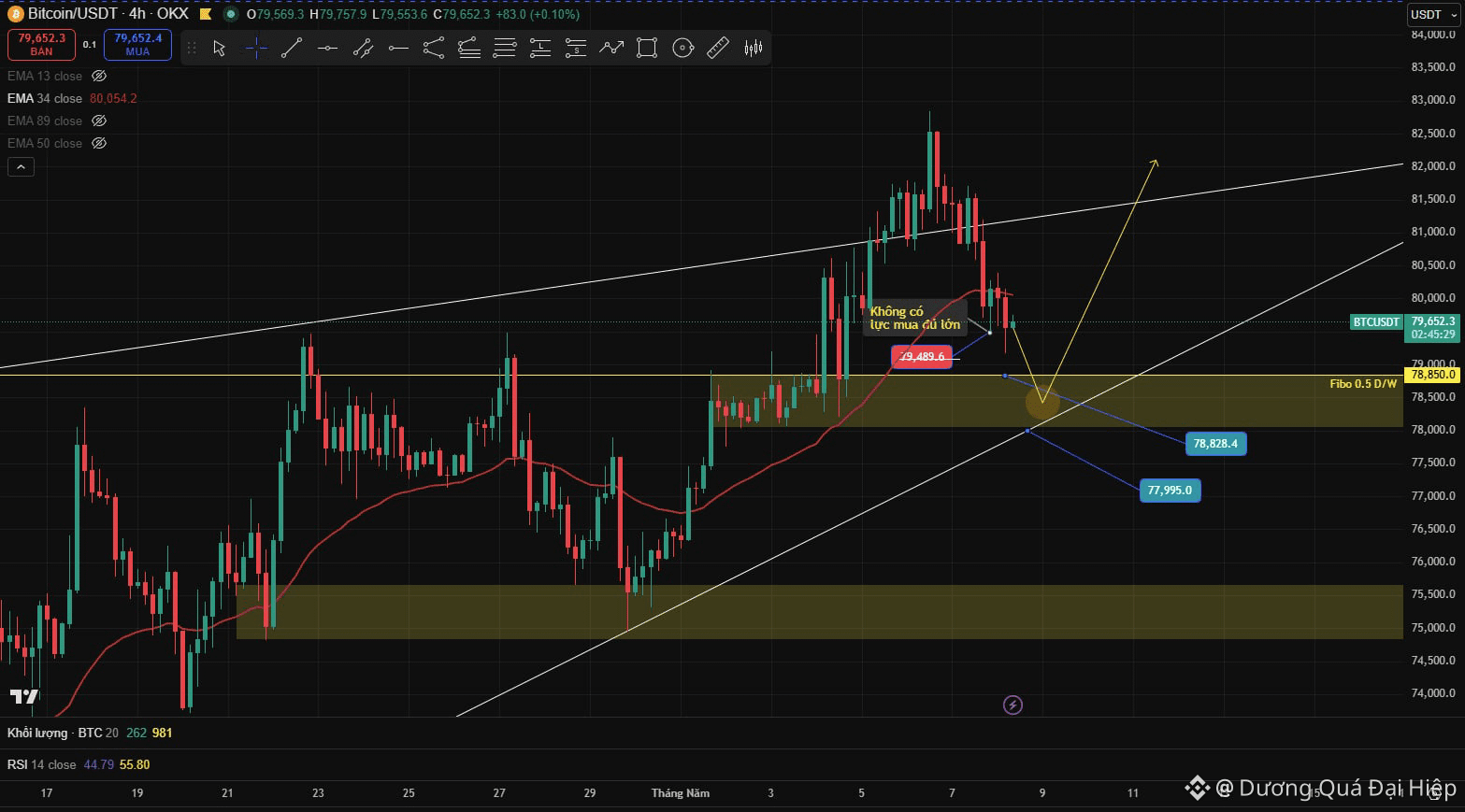The image size is (1465, 812).
Task: Select the short position tool
Action: [x=576, y=48]
